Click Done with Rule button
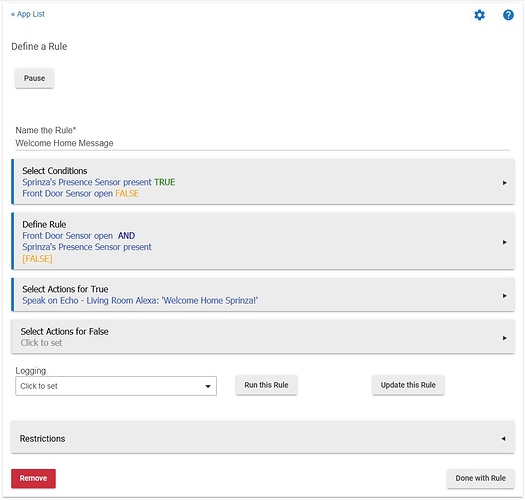The width and height of the screenshot is (525, 500). click(x=480, y=478)
